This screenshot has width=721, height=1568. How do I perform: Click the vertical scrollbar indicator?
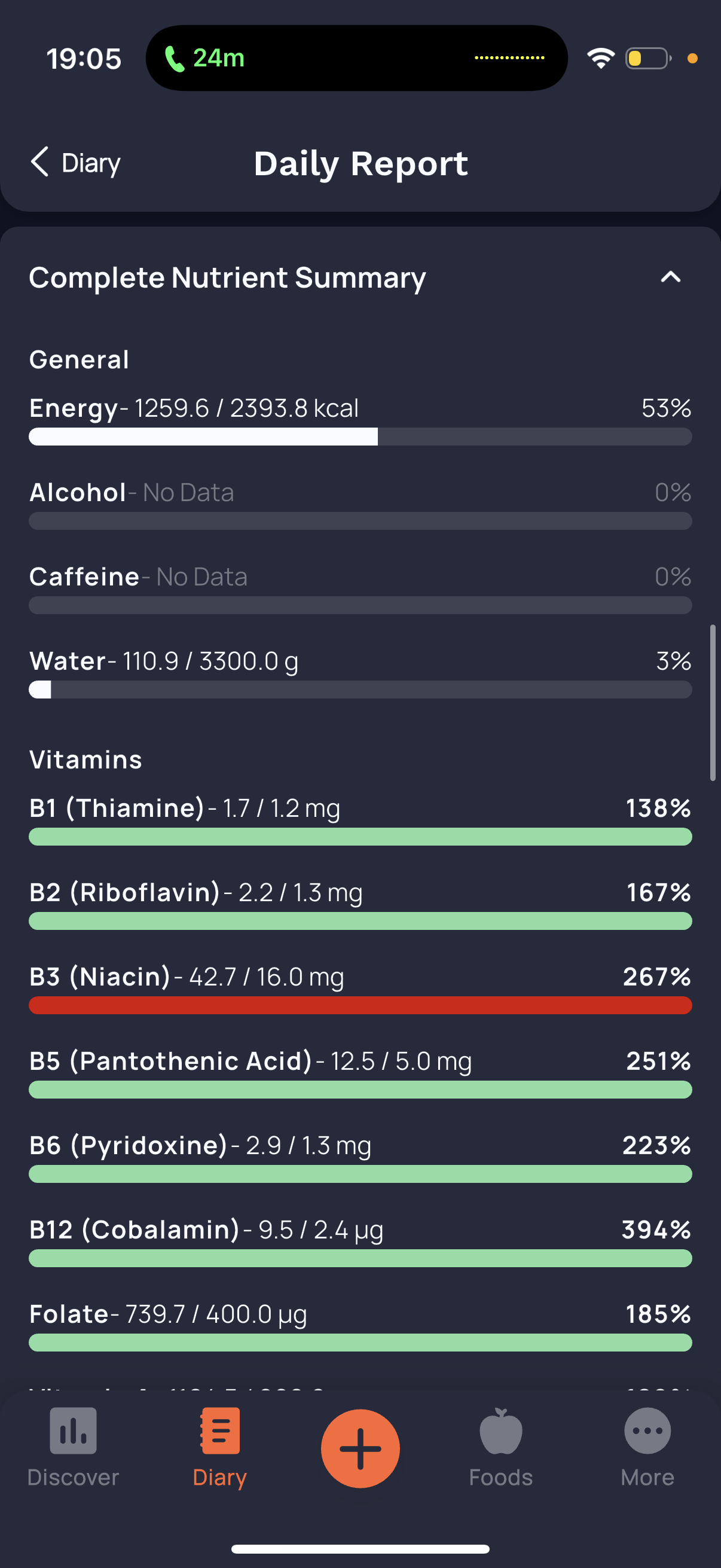[x=713, y=703]
